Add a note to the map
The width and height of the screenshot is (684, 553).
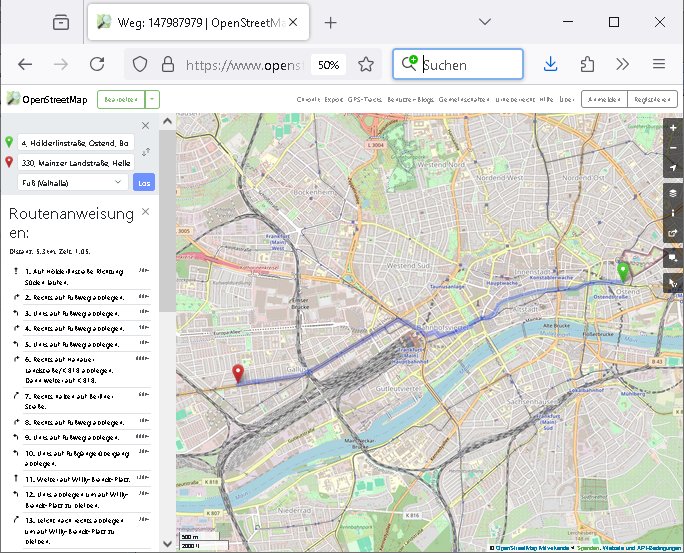[673, 258]
